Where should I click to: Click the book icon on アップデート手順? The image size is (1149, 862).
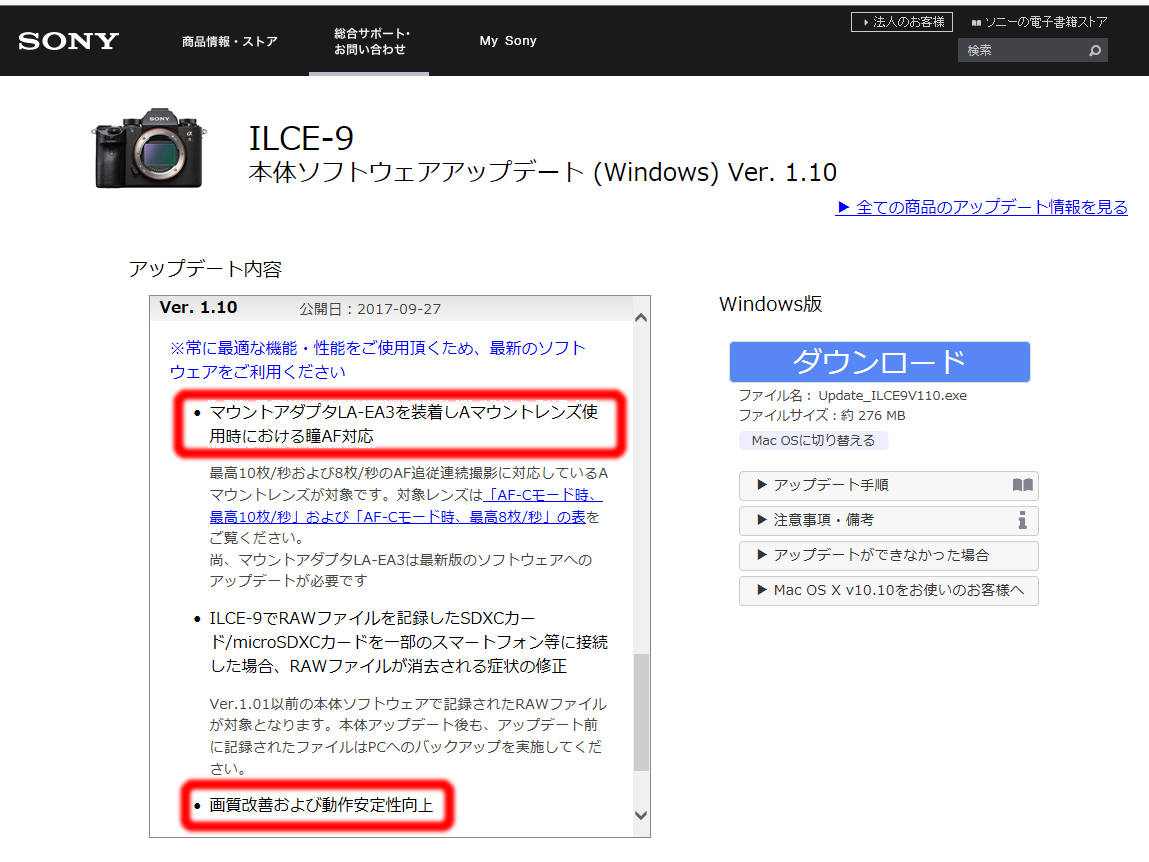(1022, 485)
